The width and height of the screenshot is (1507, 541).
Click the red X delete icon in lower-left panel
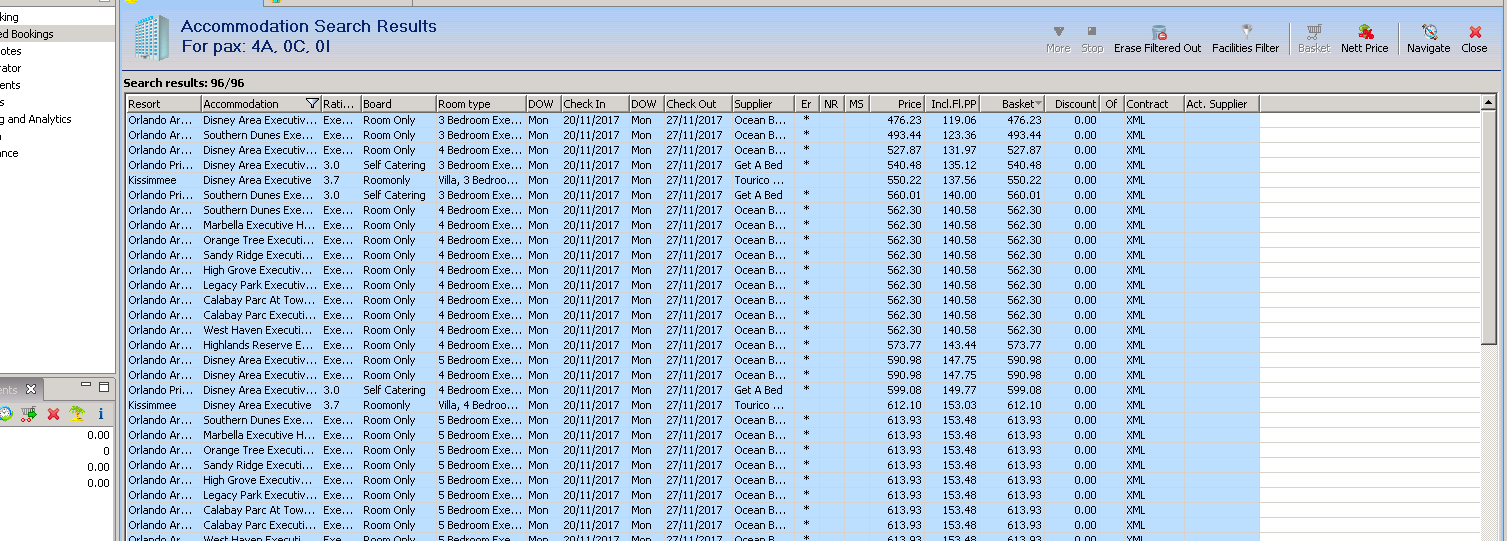coord(54,413)
